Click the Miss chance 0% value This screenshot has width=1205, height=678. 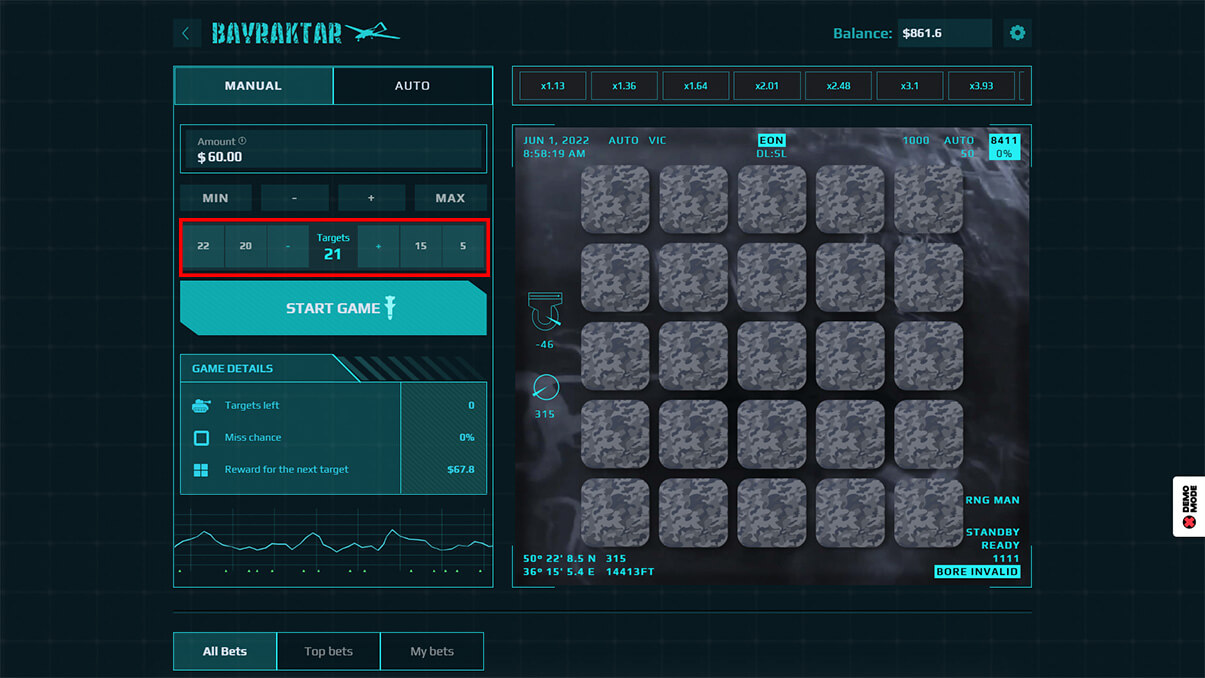pos(467,437)
